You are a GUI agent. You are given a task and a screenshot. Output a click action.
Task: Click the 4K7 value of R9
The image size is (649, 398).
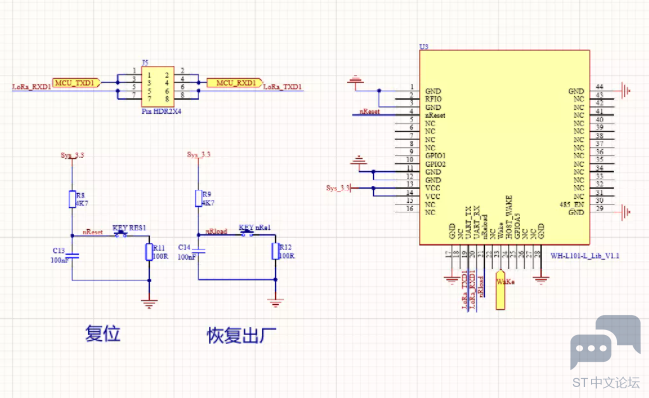tap(209, 203)
